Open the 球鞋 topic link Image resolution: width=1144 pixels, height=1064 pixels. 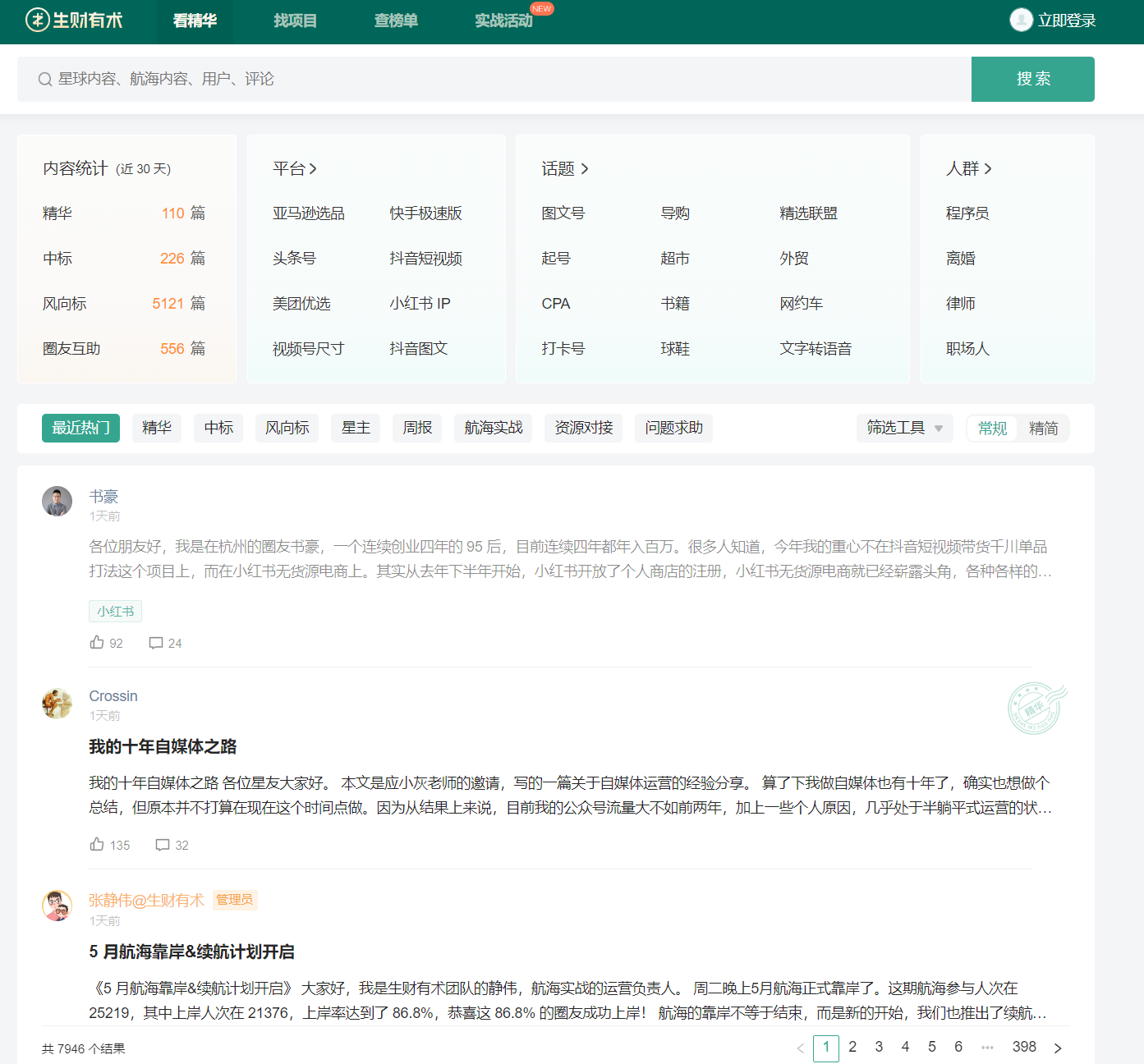pyautogui.click(x=675, y=349)
